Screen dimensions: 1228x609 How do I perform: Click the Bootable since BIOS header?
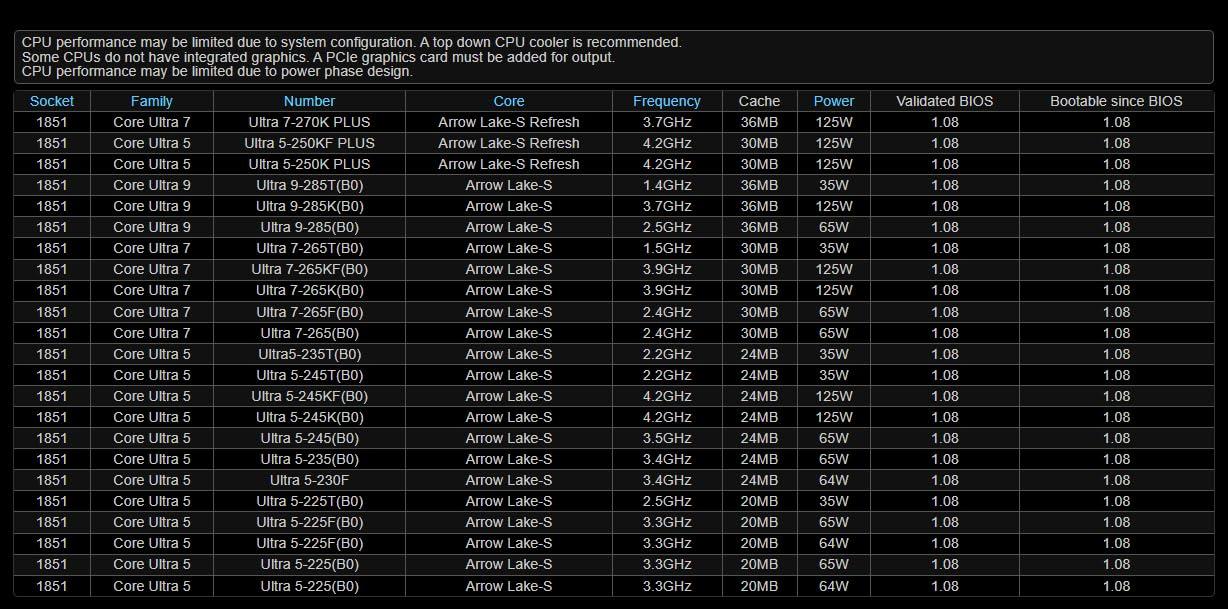[1115, 101]
